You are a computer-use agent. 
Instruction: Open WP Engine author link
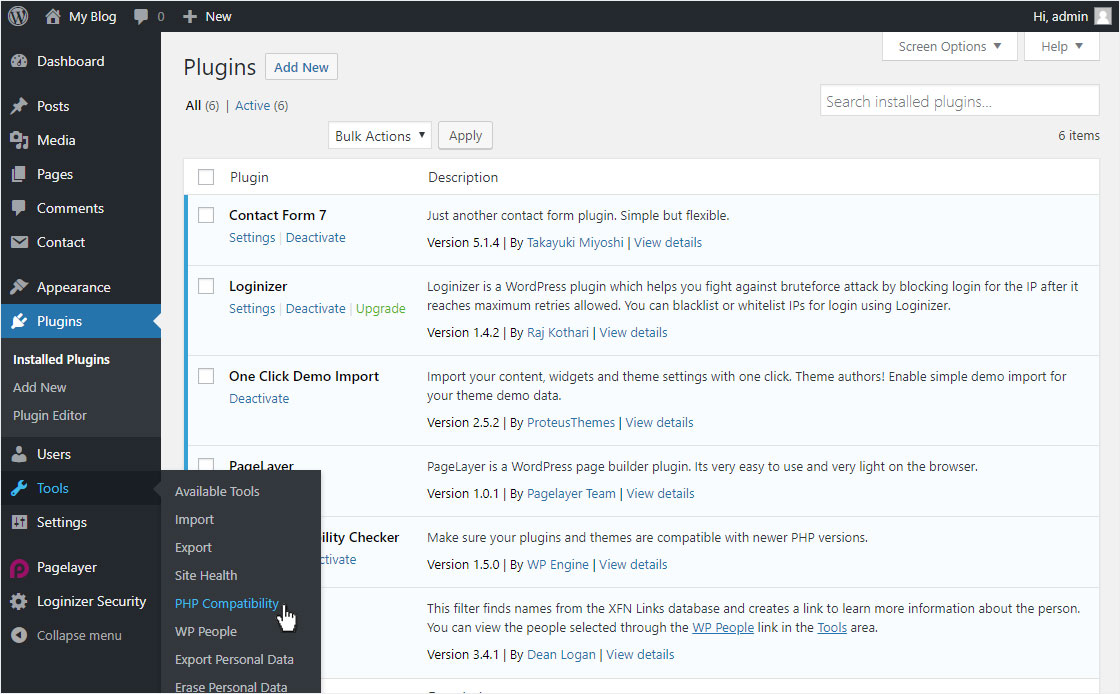(x=558, y=565)
